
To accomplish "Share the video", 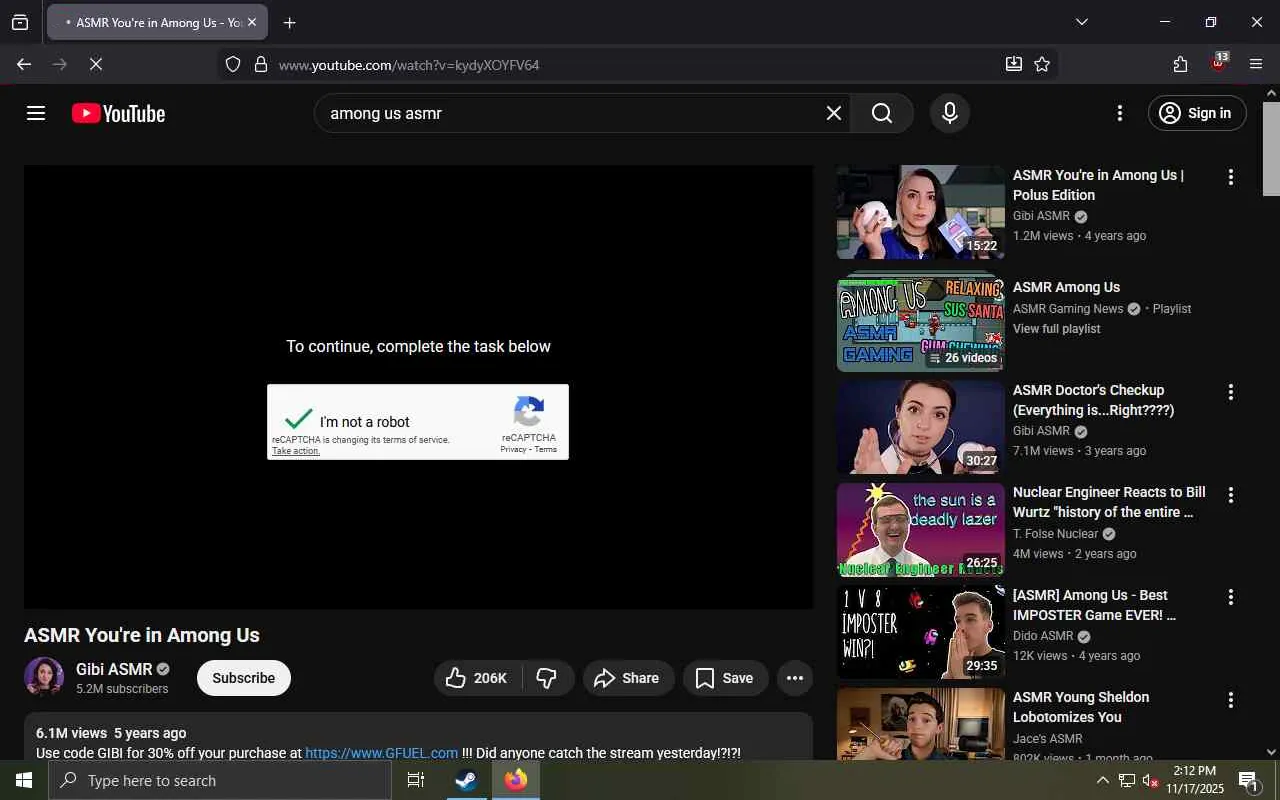I will click(x=628, y=678).
